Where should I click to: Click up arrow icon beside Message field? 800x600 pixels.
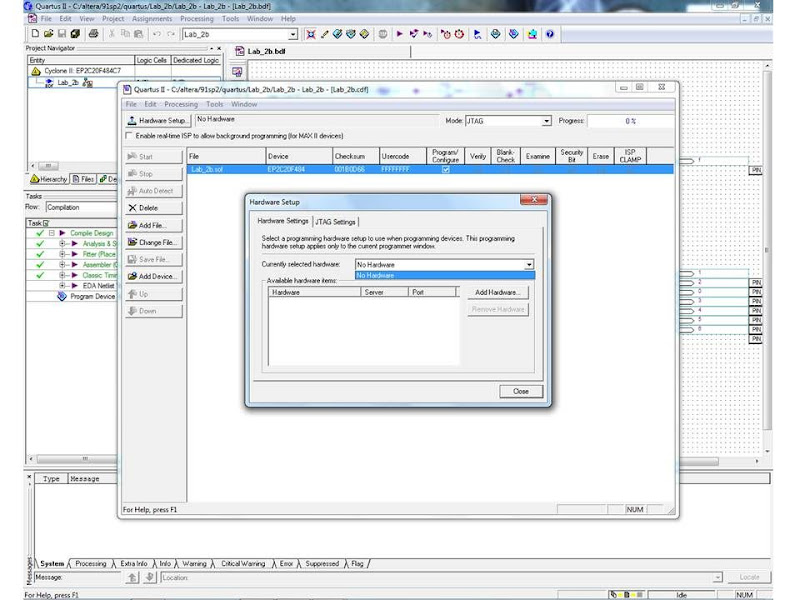coord(133,577)
